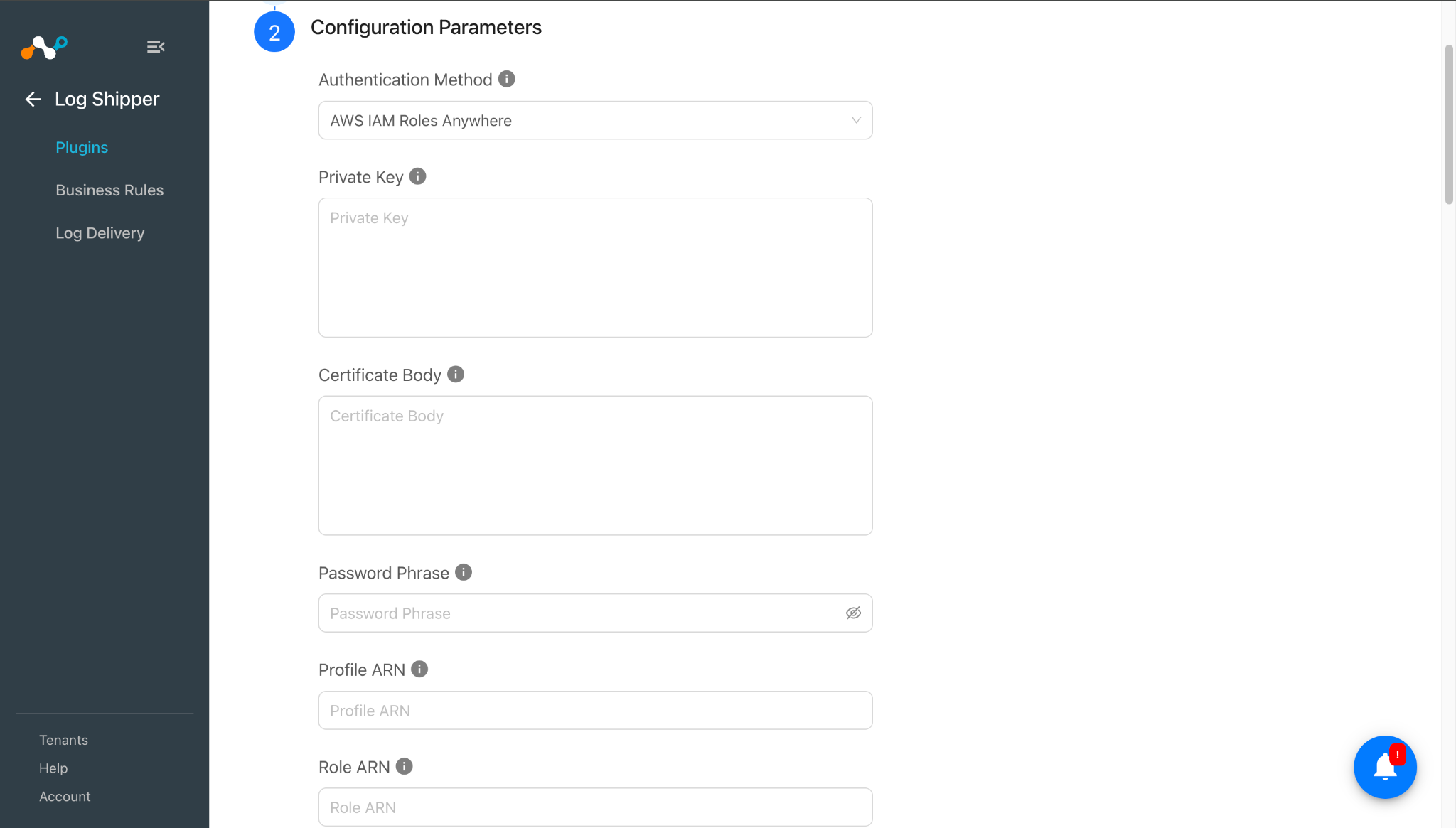Open the Business Rules menu item

click(109, 190)
